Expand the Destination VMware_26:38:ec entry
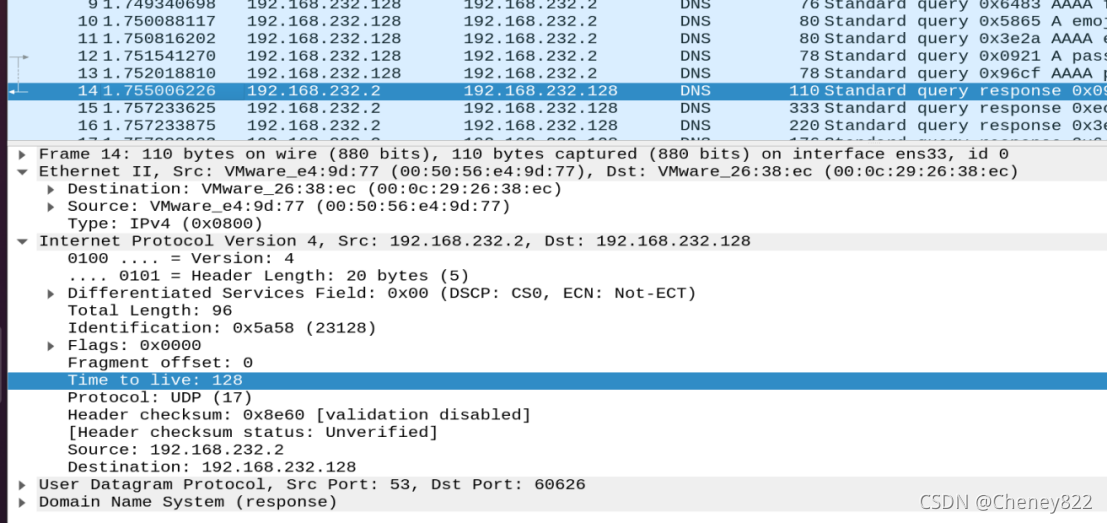Image resolution: width=1107 pixels, height=523 pixels. [51, 189]
